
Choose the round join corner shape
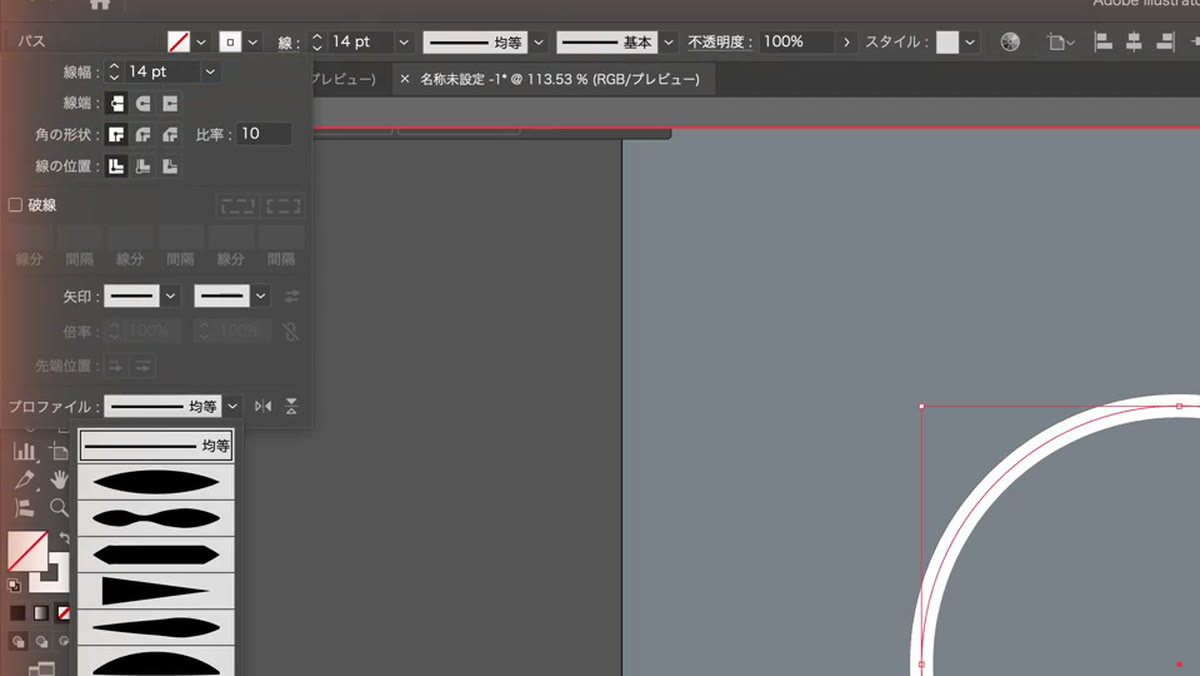(x=144, y=134)
